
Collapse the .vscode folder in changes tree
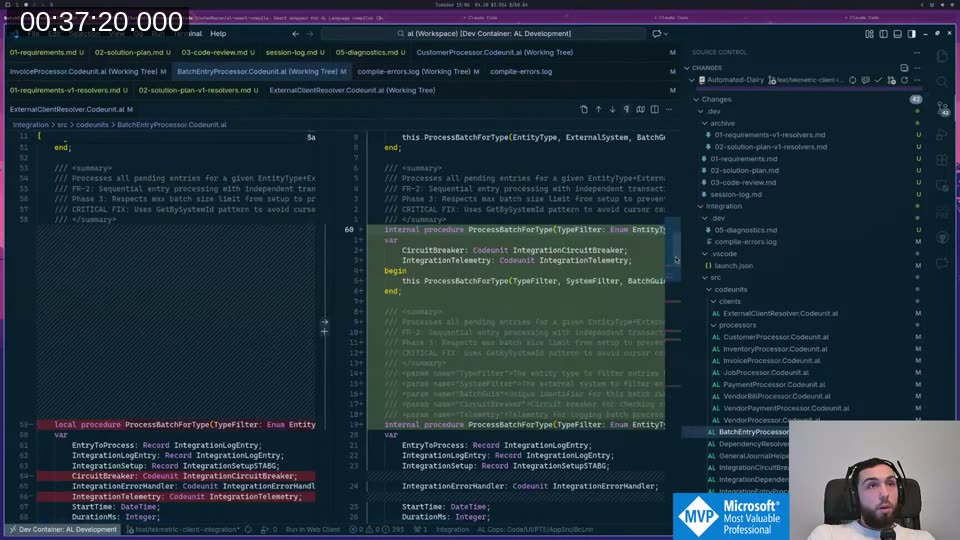(724, 254)
